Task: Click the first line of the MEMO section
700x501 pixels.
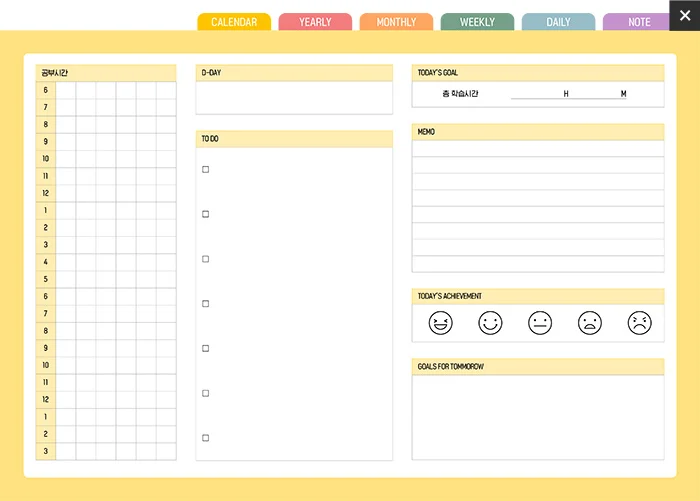Action: coord(538,148)
